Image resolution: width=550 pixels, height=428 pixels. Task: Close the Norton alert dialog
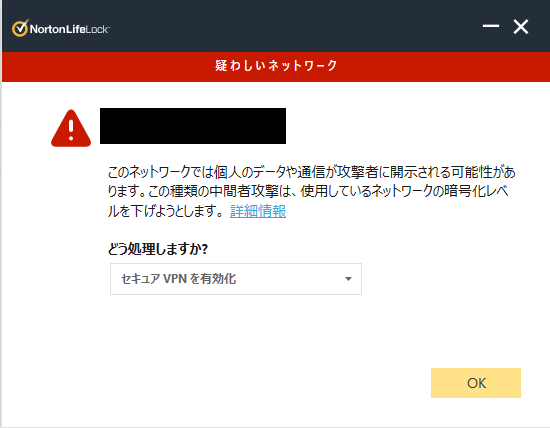click(521, 27)
